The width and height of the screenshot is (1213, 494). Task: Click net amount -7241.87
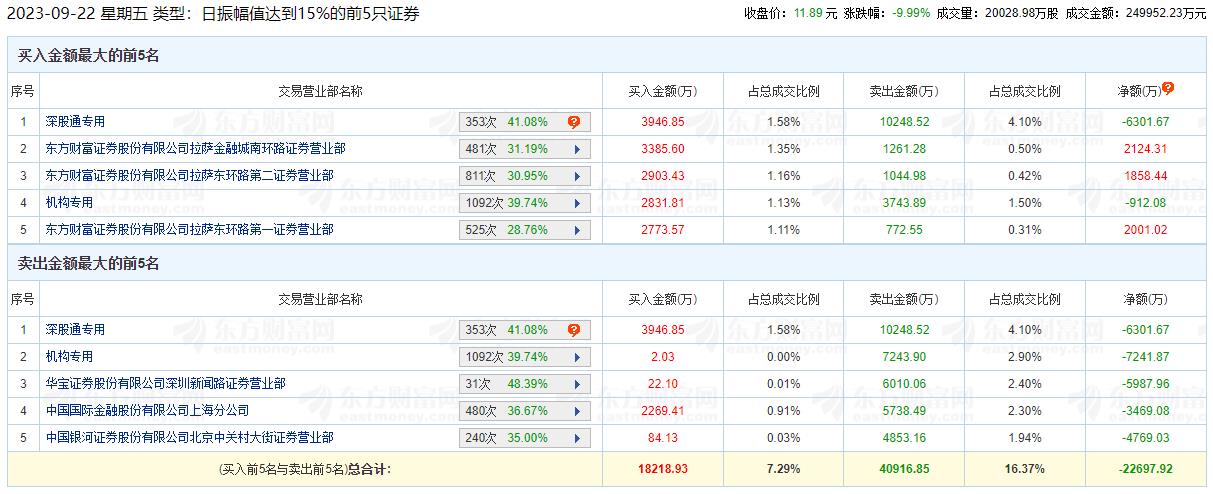(1145, 357)
